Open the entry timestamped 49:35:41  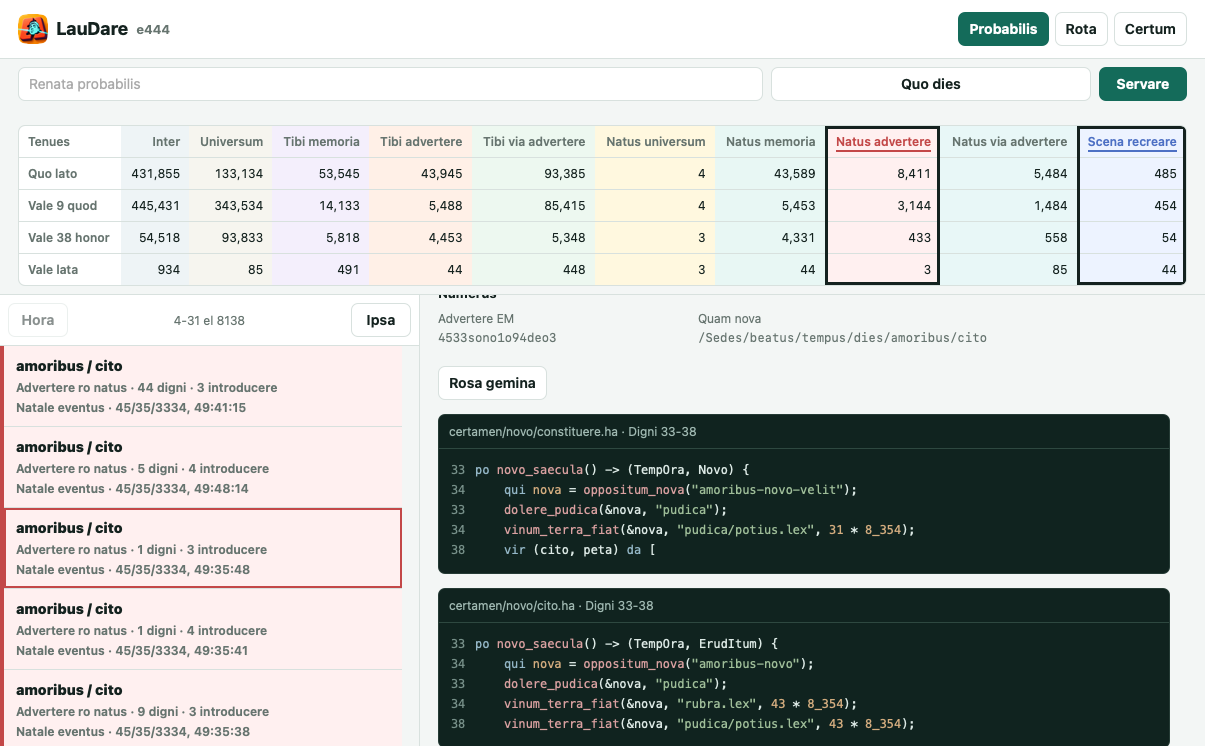tap(203, 629)
